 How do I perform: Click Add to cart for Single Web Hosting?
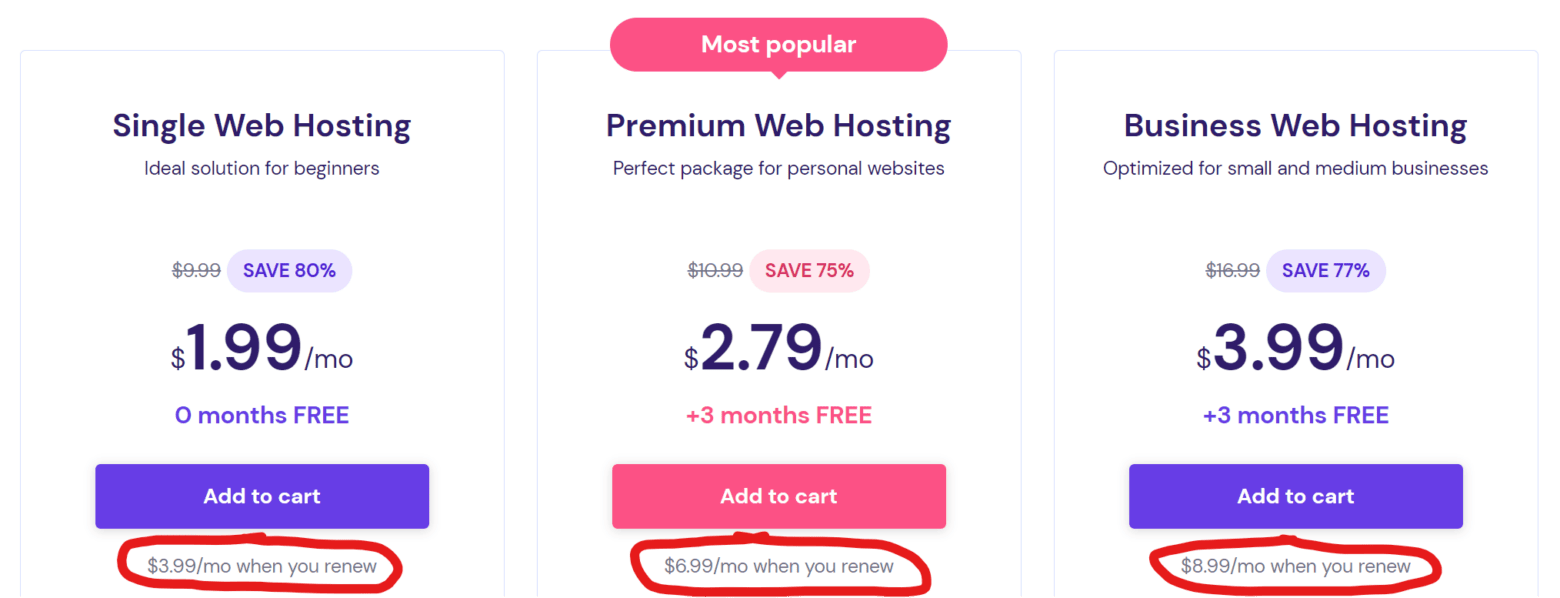click(x=261, y=495)
